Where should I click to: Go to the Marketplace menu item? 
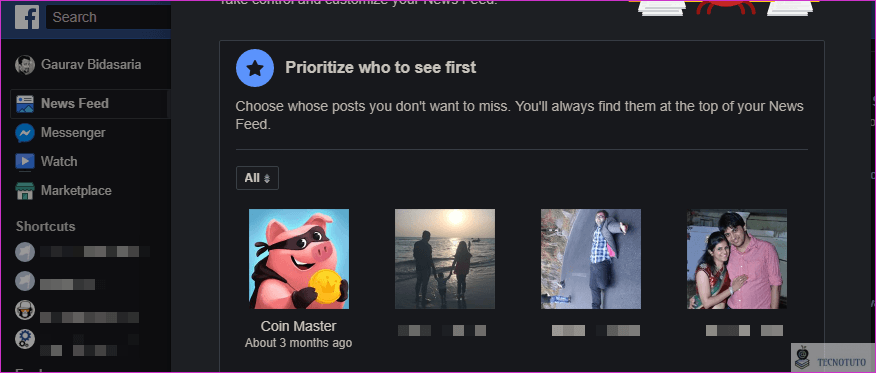76,191
